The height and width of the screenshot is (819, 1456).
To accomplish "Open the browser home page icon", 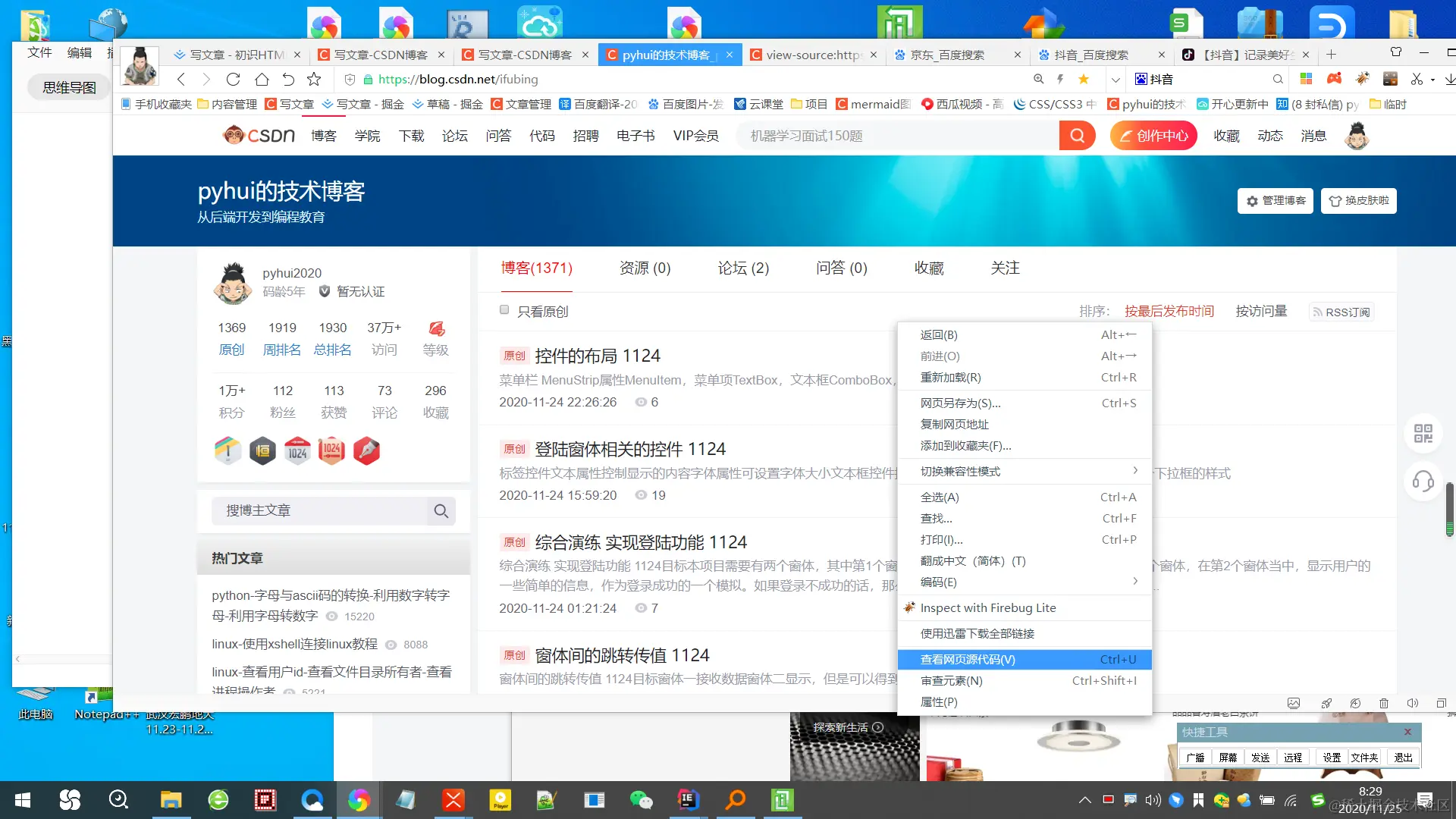I will pyautogui.click(x=262, y=79).
